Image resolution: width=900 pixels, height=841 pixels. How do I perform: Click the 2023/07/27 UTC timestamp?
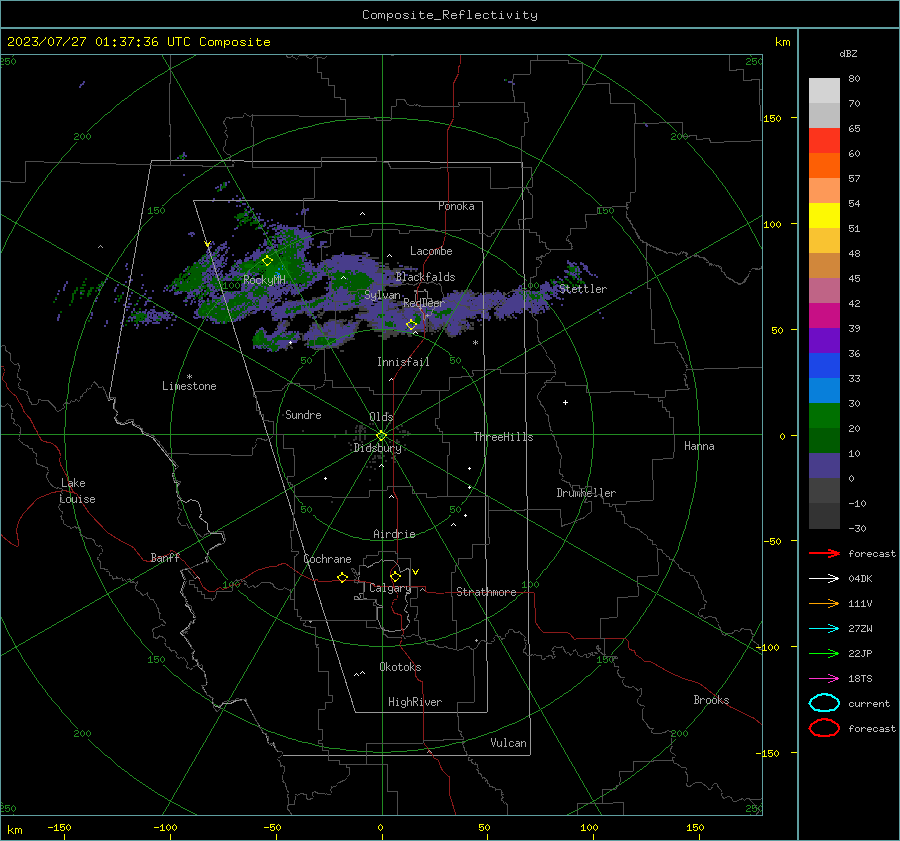point(138,42)
